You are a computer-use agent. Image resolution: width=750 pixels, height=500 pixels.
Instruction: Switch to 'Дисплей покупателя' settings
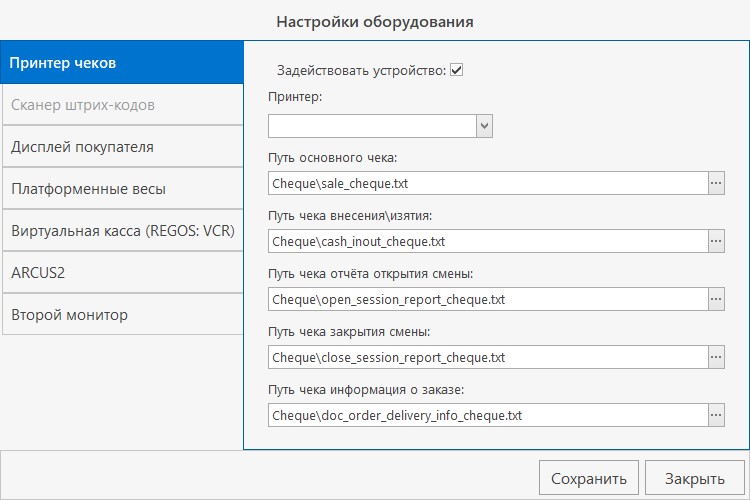pyautogui.click(x=121, y=147)
